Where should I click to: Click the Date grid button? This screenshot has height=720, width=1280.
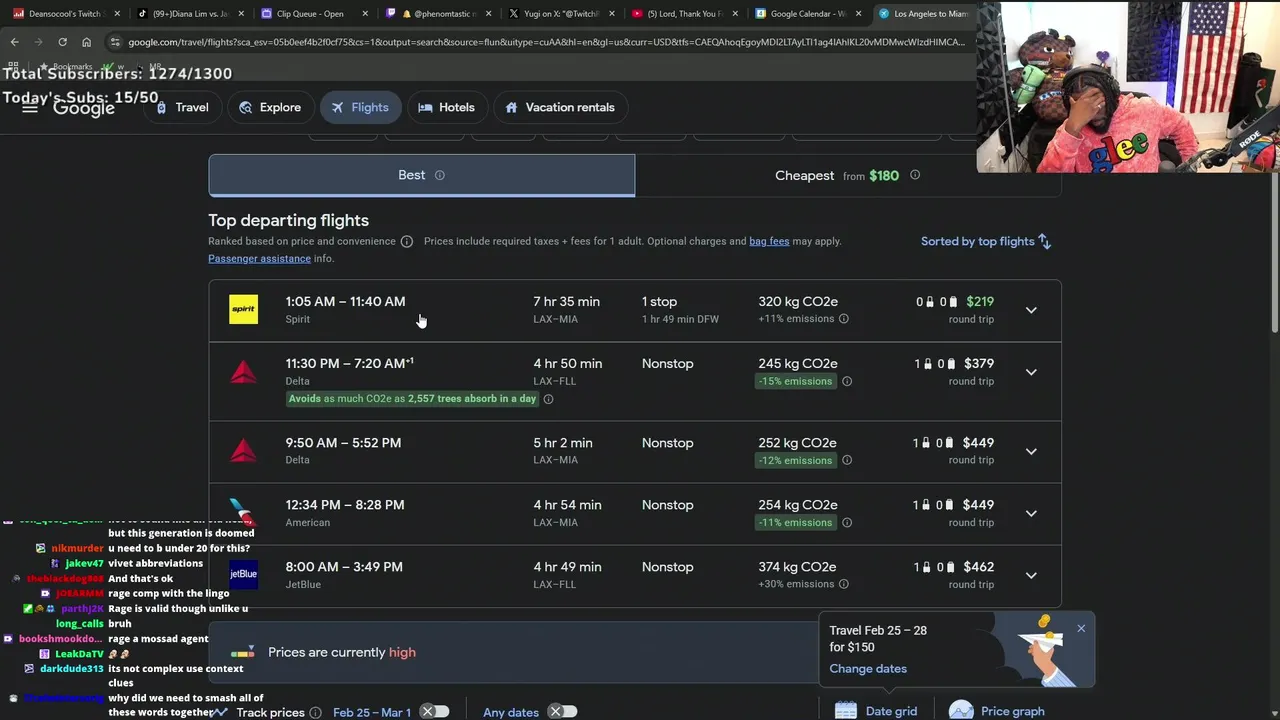pos(877,710)
